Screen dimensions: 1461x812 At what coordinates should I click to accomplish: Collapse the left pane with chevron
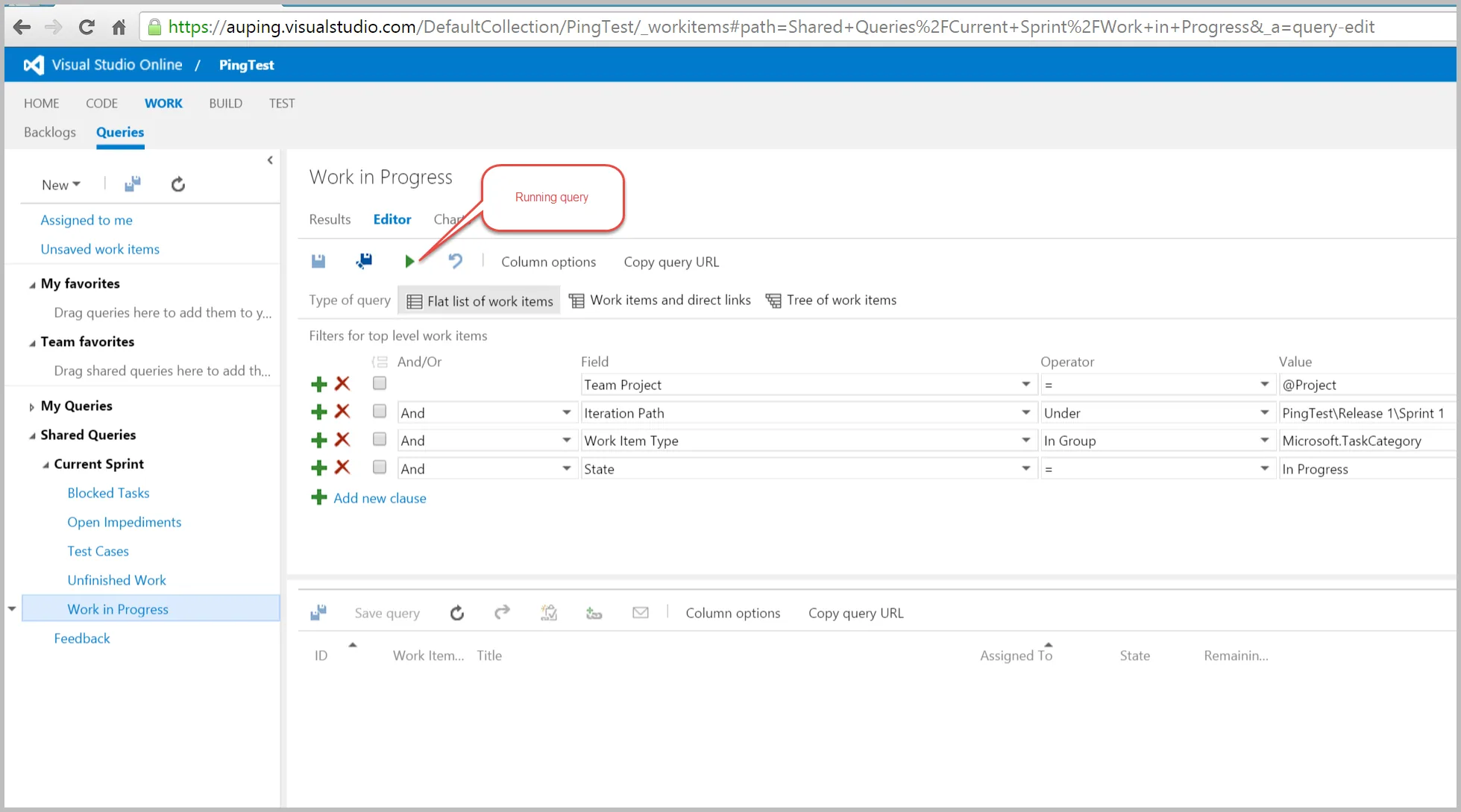click(270, 160)
